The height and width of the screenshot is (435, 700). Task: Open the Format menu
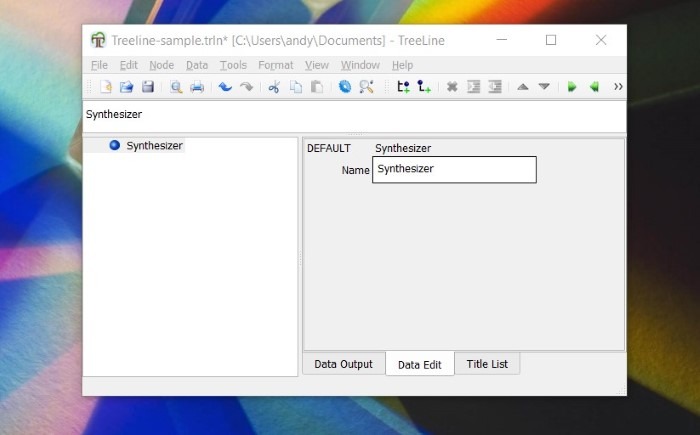tap(275, 65)
